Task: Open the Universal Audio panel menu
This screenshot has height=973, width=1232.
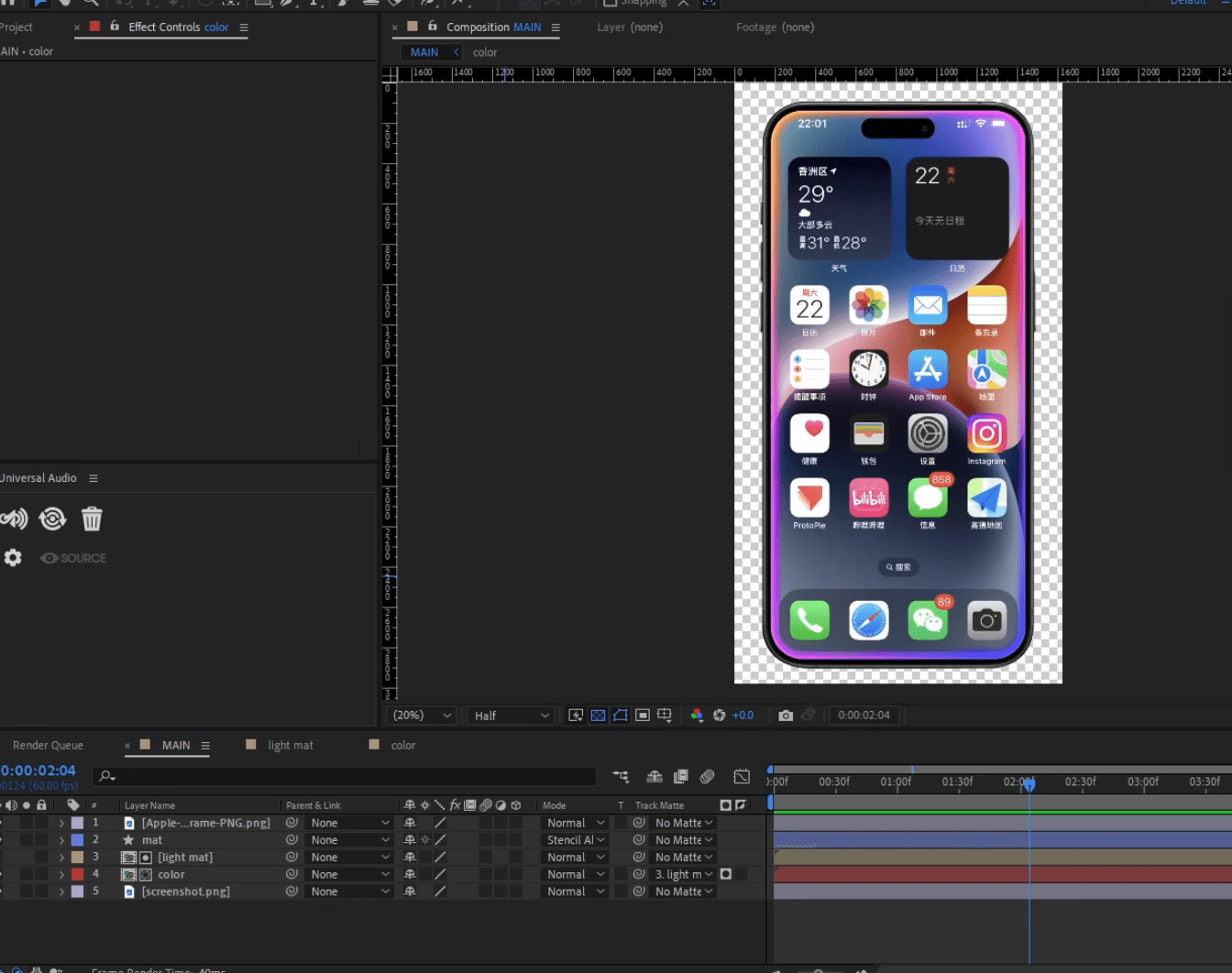Action: point(93,478)
